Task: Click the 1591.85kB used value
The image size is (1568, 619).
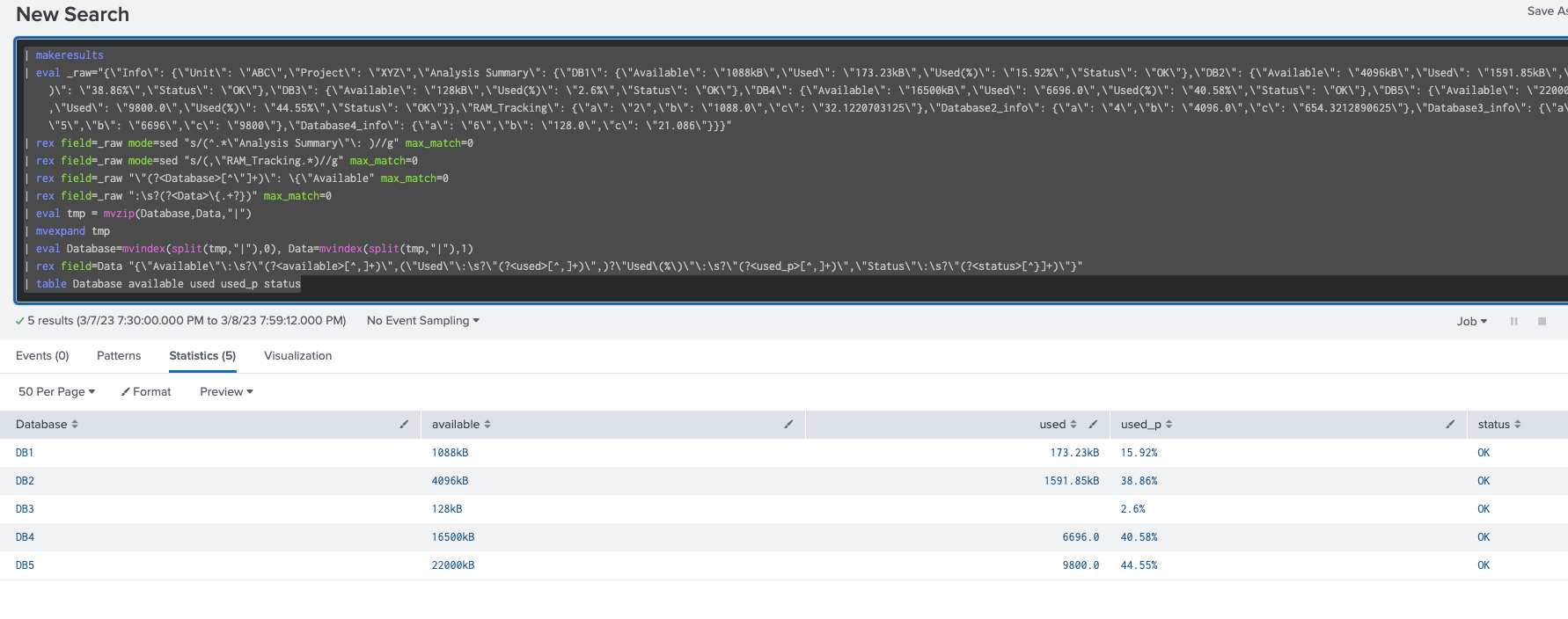Action: (1072, 481)
